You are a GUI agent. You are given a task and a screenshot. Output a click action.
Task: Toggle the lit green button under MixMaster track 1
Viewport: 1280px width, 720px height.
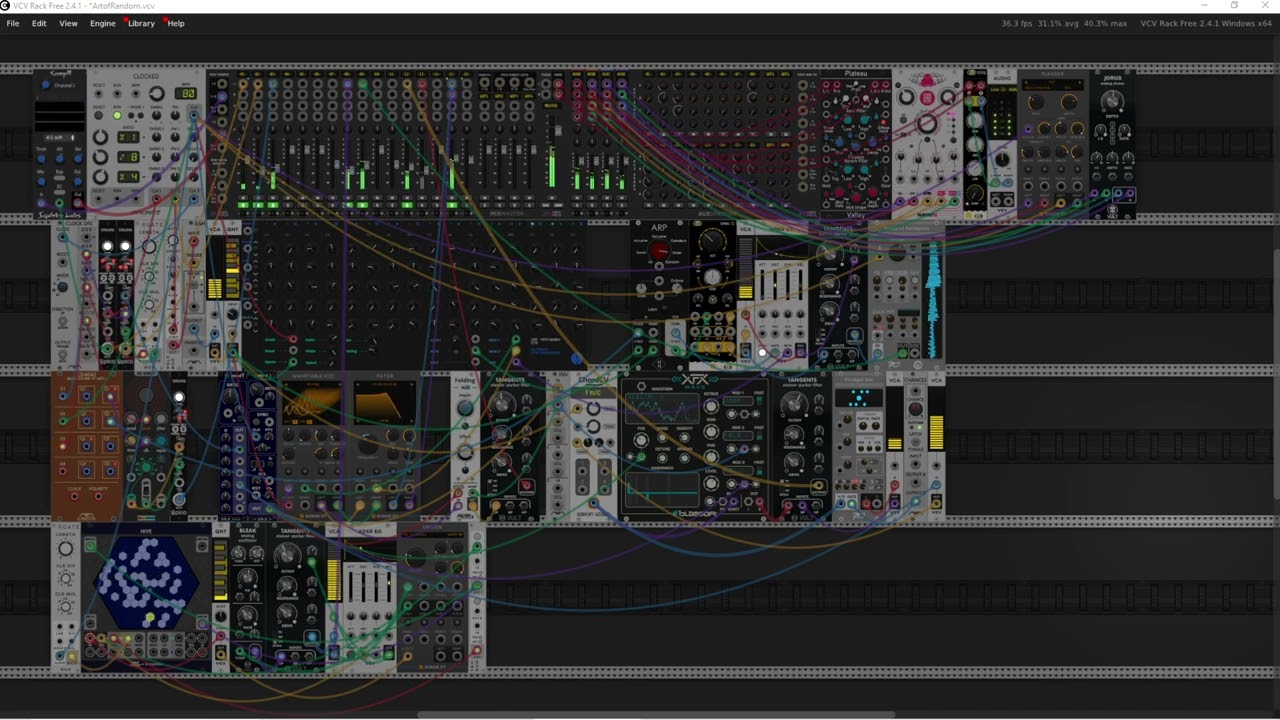click(x=243, y=205)
